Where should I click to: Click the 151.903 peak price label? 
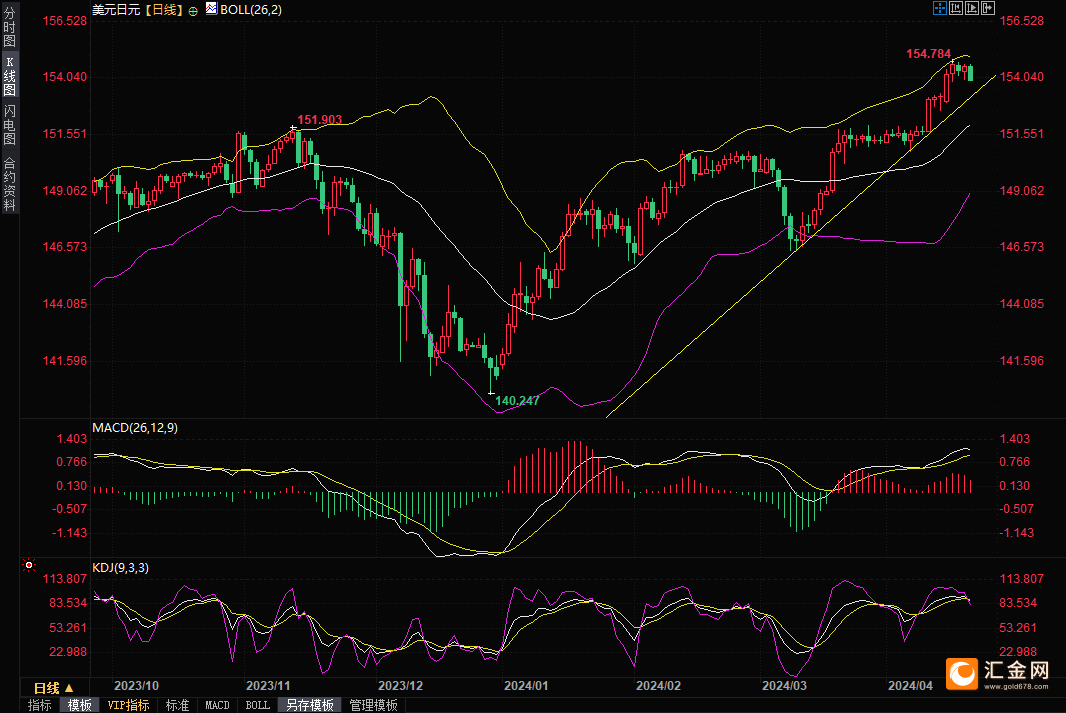pos(320,120)
